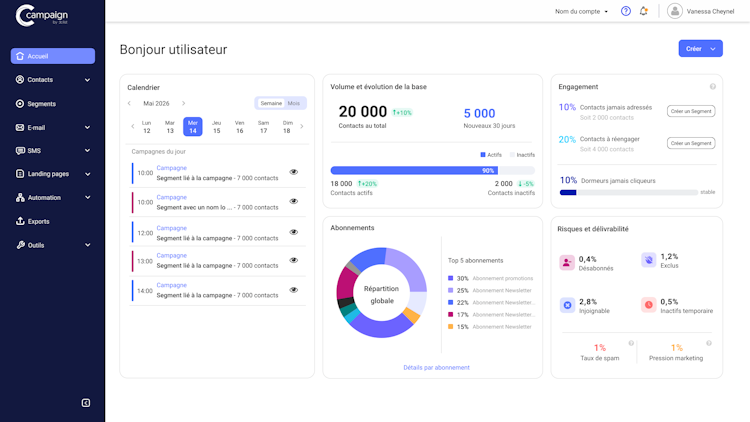Open the Détails par abonnement link
This screenshot has width=750, height=422.
click(x=436, y=367)
